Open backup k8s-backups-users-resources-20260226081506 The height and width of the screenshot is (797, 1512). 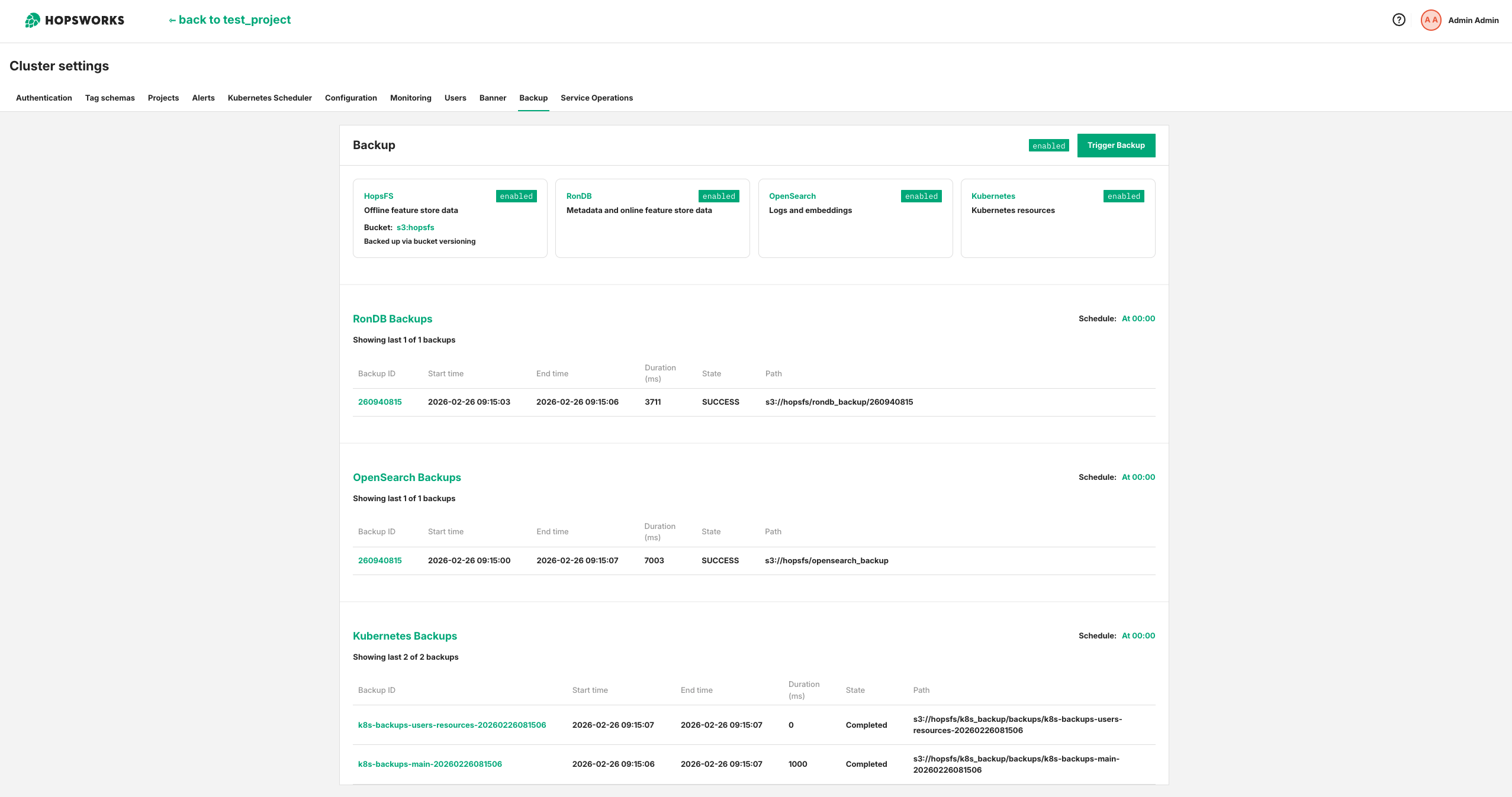tap(452, 725)
